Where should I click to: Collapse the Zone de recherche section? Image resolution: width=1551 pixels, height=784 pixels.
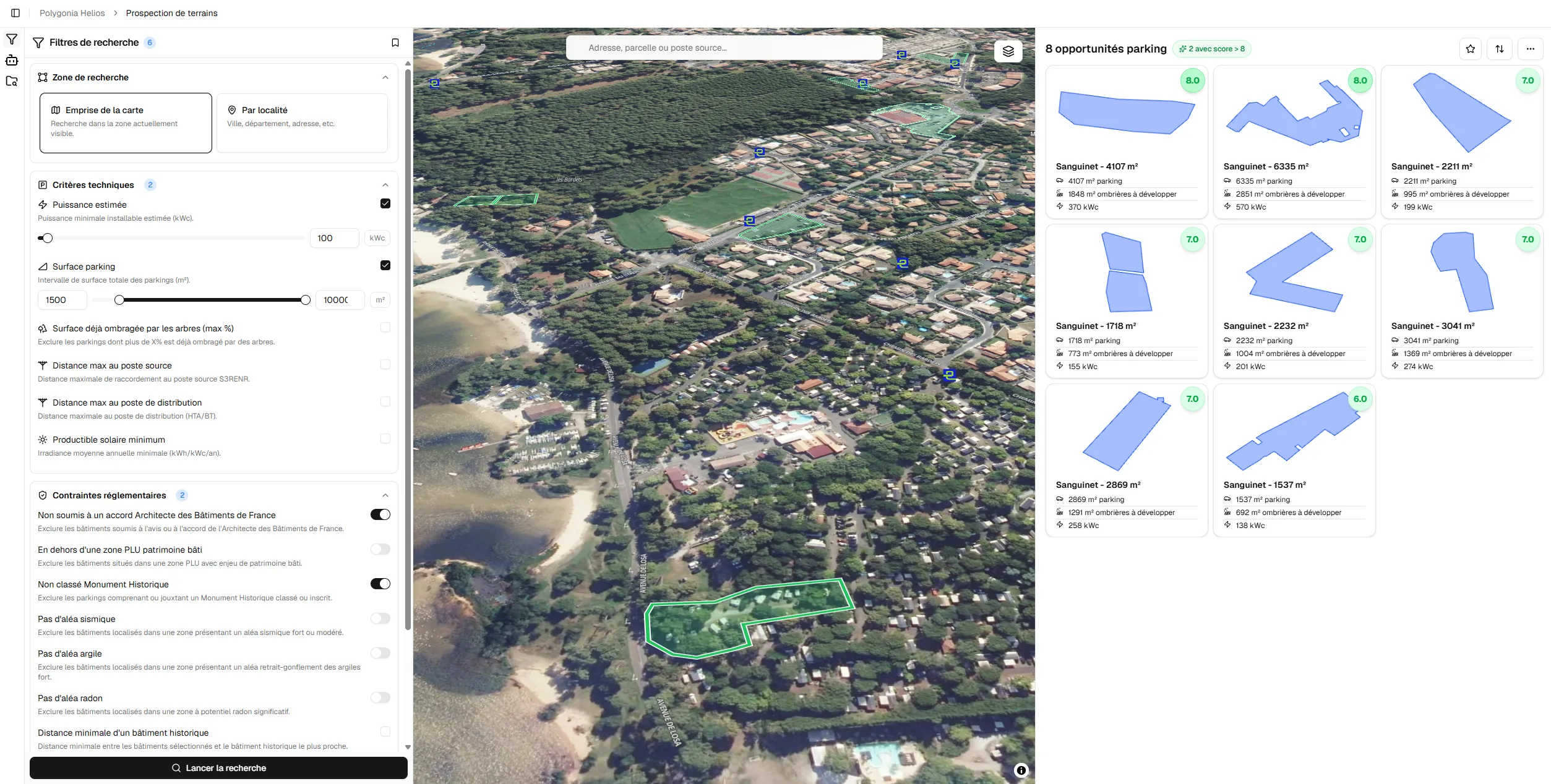(385, 77)
